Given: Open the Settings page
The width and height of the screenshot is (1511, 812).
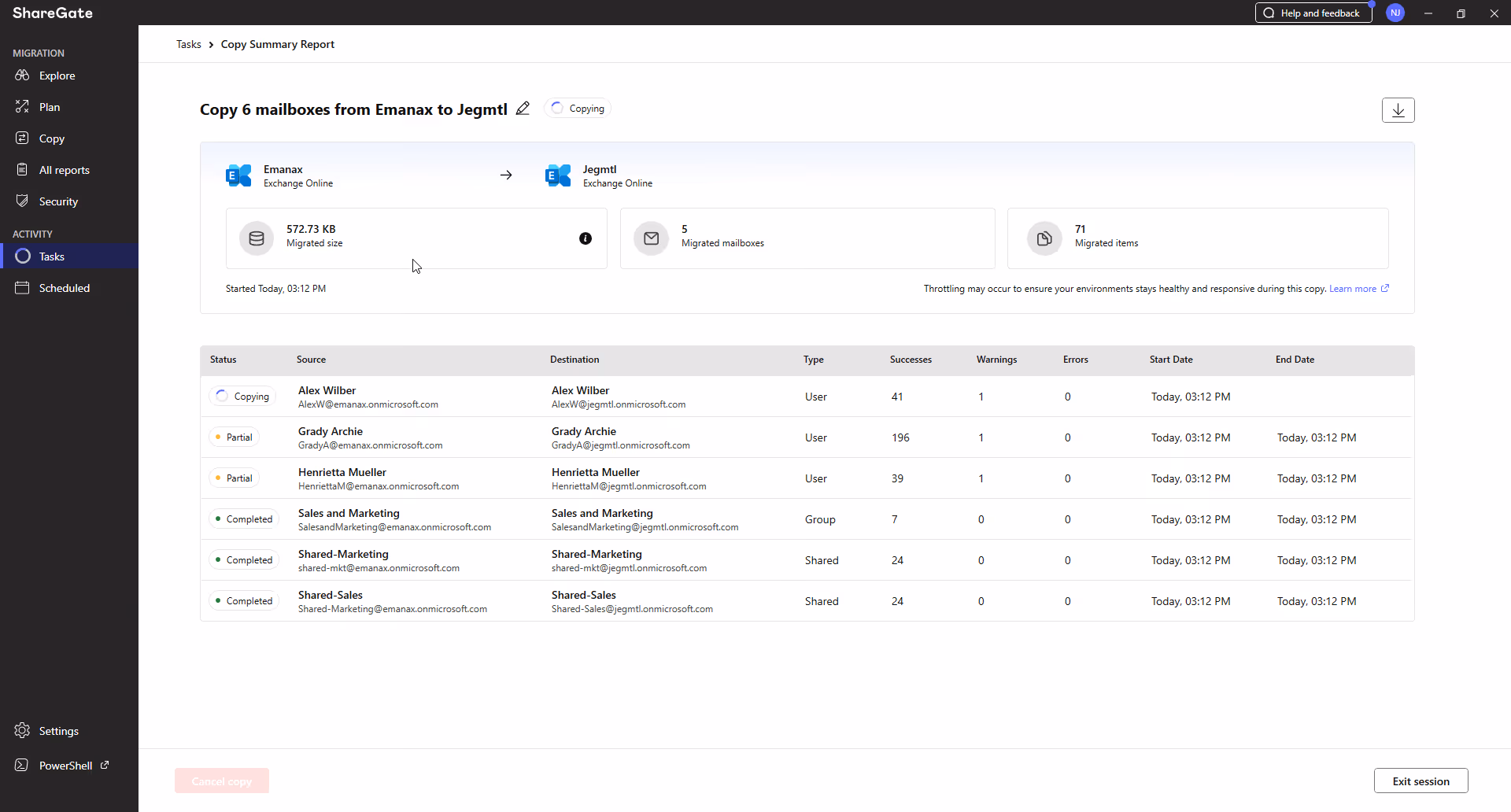Looking at the screenshot, I should click(58, 731).
